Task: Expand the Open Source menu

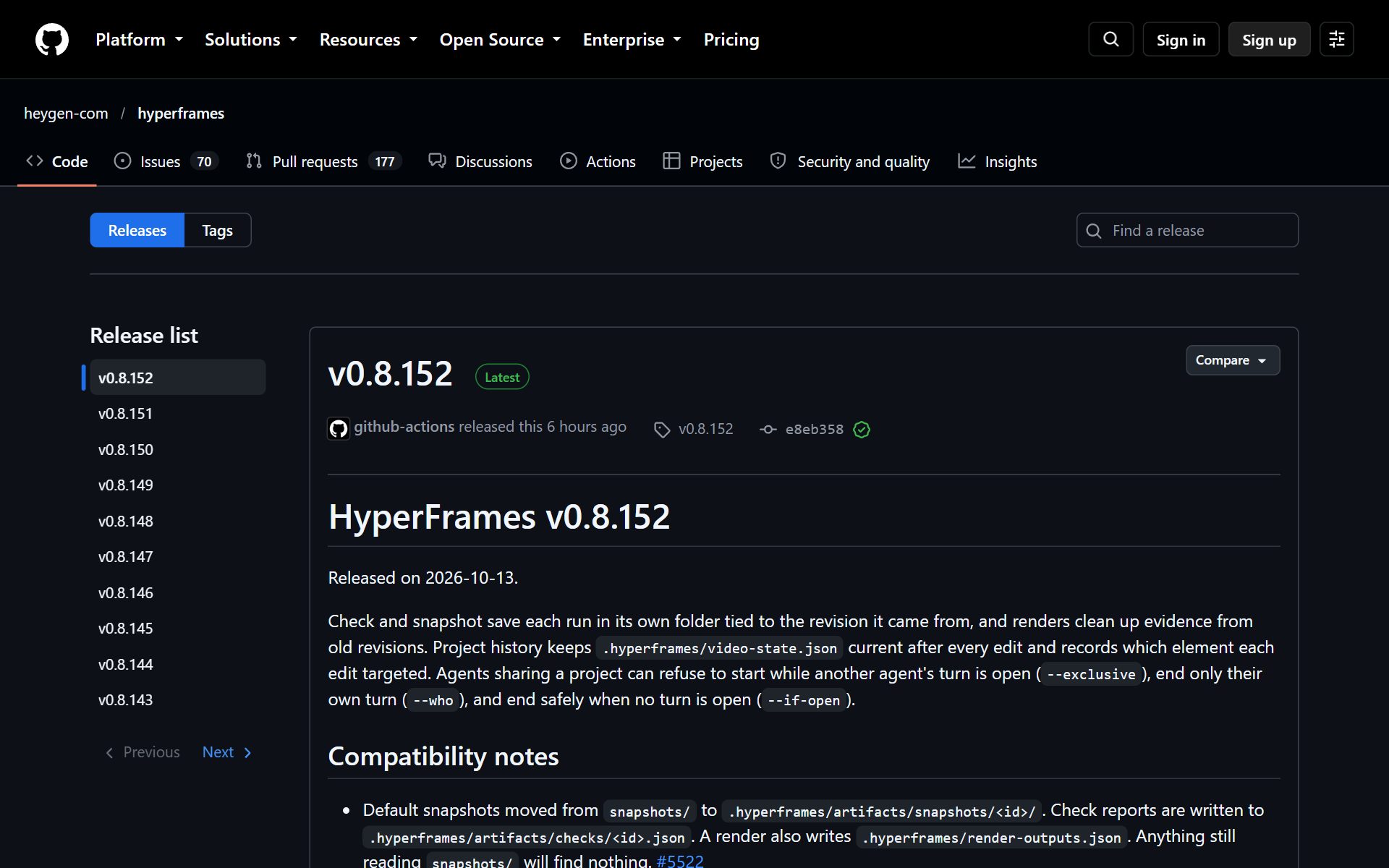Action: point(500,40)
